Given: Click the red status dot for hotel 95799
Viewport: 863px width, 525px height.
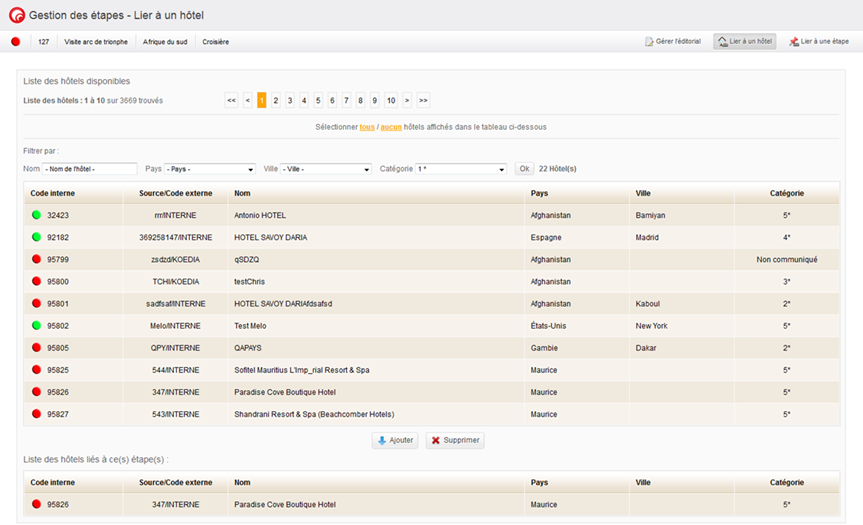Looking at the screenshot, I should 36,259.
